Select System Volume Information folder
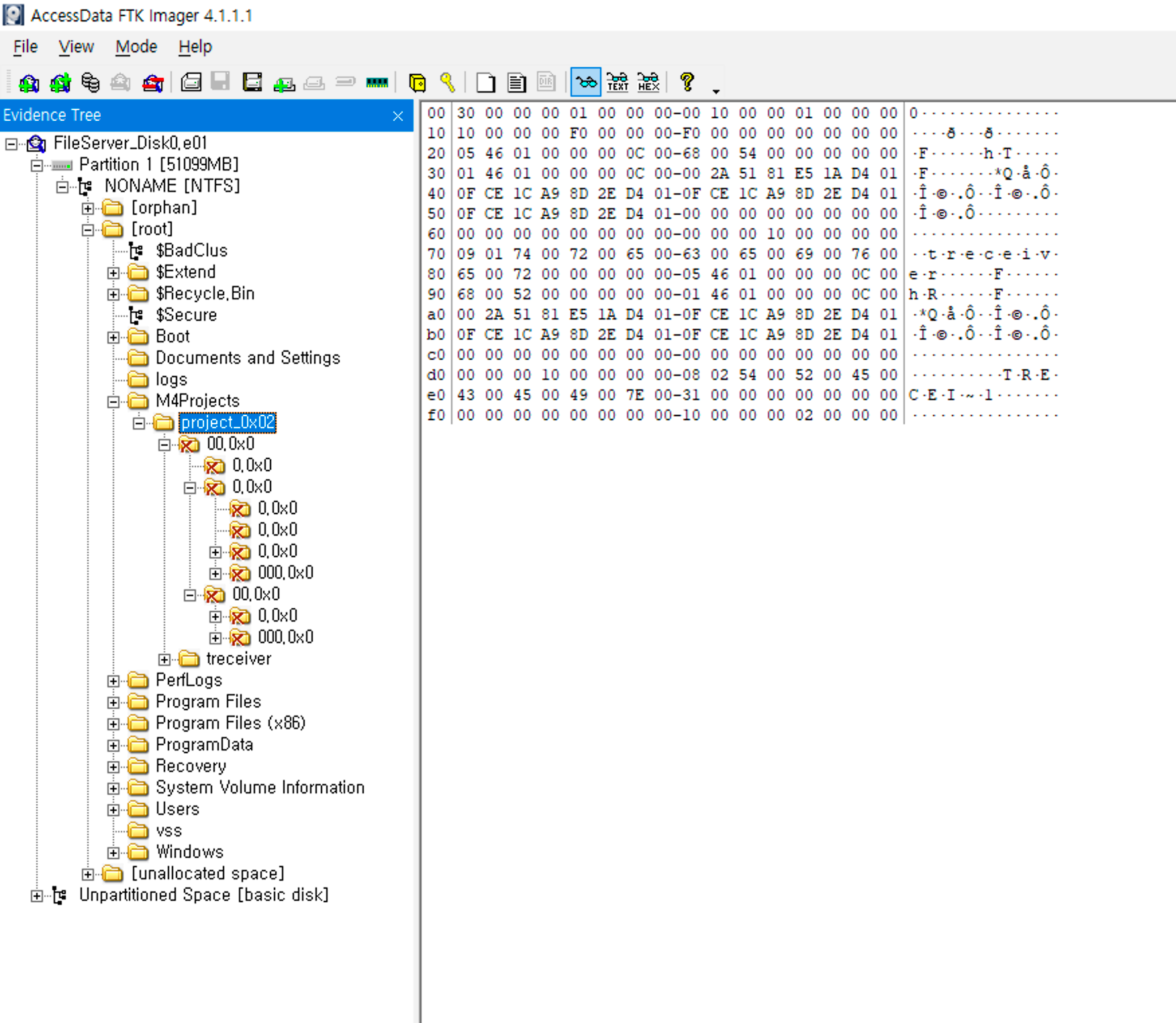1176x1023 pixels. (260, 787)
